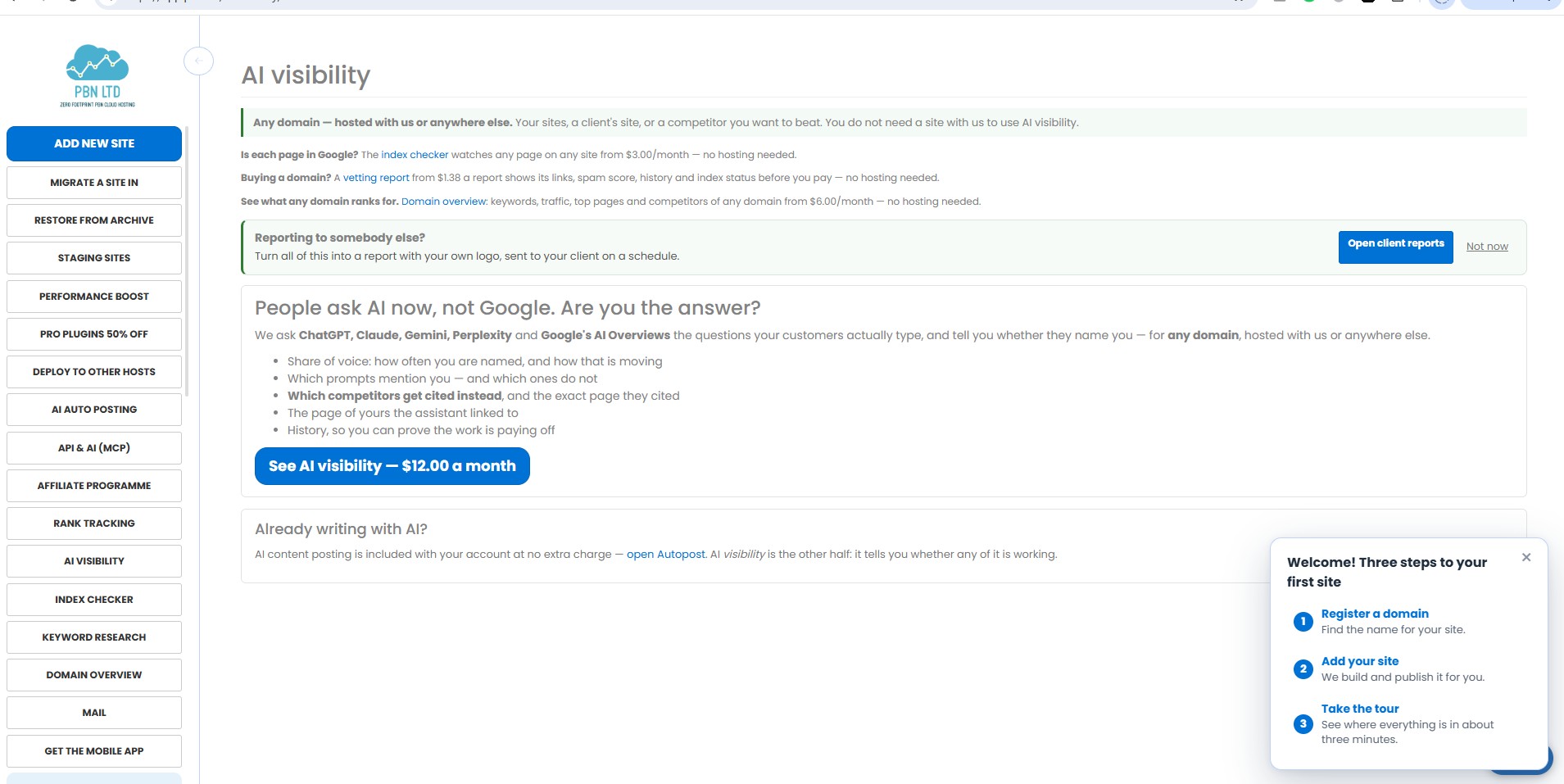Screen dimensions: 1564x784
Task: Click the Add New Site button
Action: point(94,143)
